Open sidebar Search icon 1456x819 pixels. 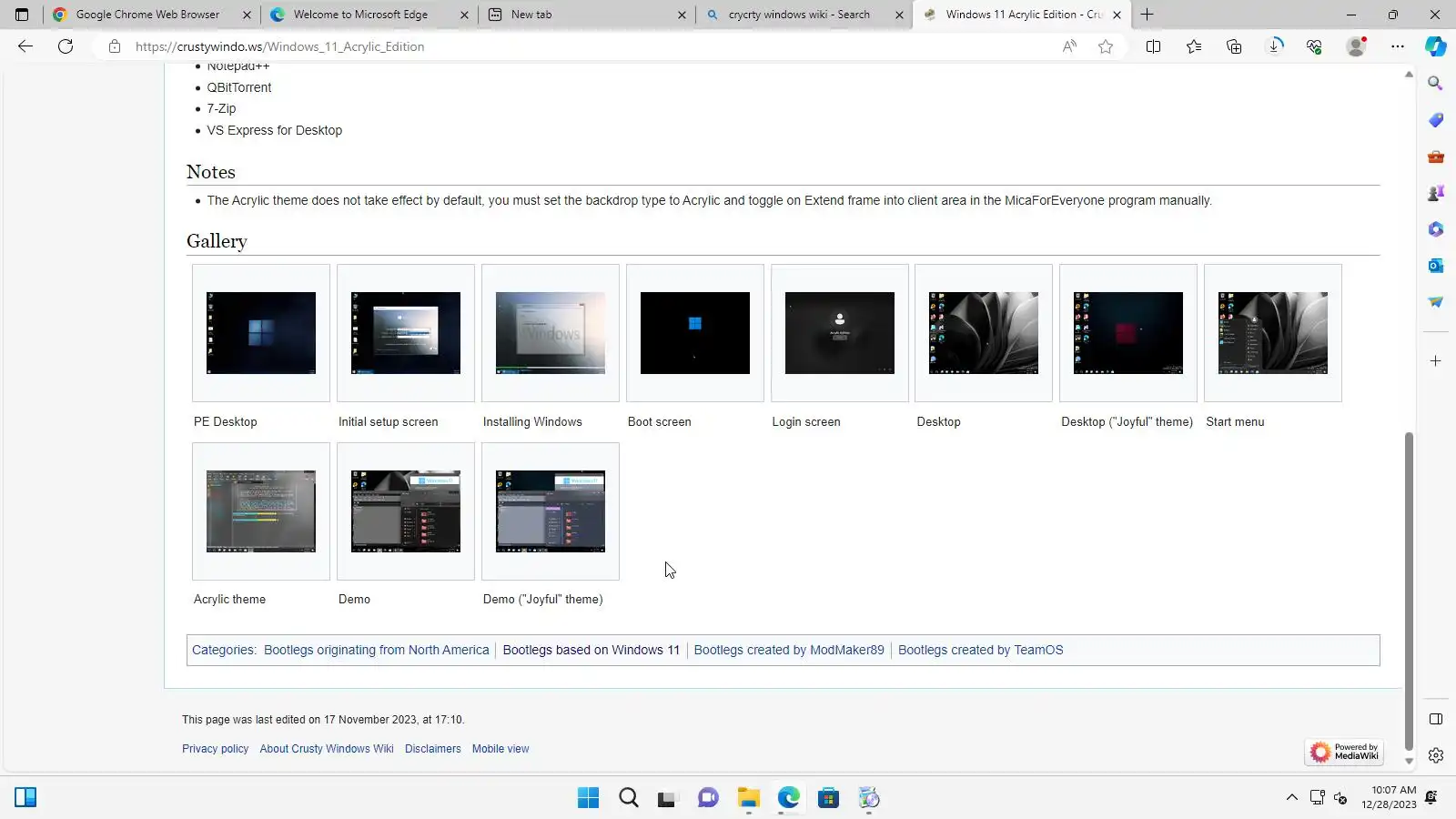point(1435,84)
